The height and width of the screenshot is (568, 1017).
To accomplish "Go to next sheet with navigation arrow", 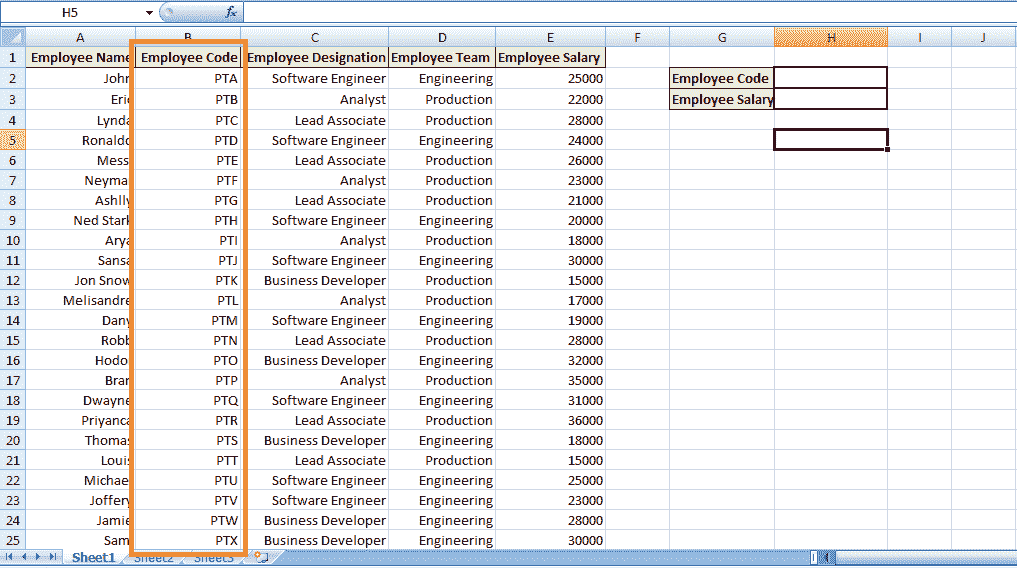I will tap(38, 557).
